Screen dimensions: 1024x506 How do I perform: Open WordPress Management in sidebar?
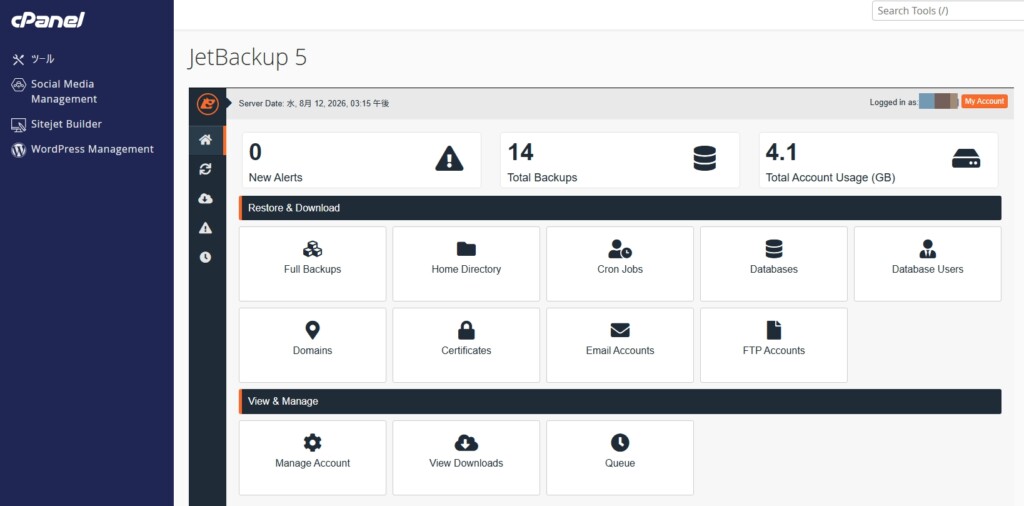coord(92,150)
